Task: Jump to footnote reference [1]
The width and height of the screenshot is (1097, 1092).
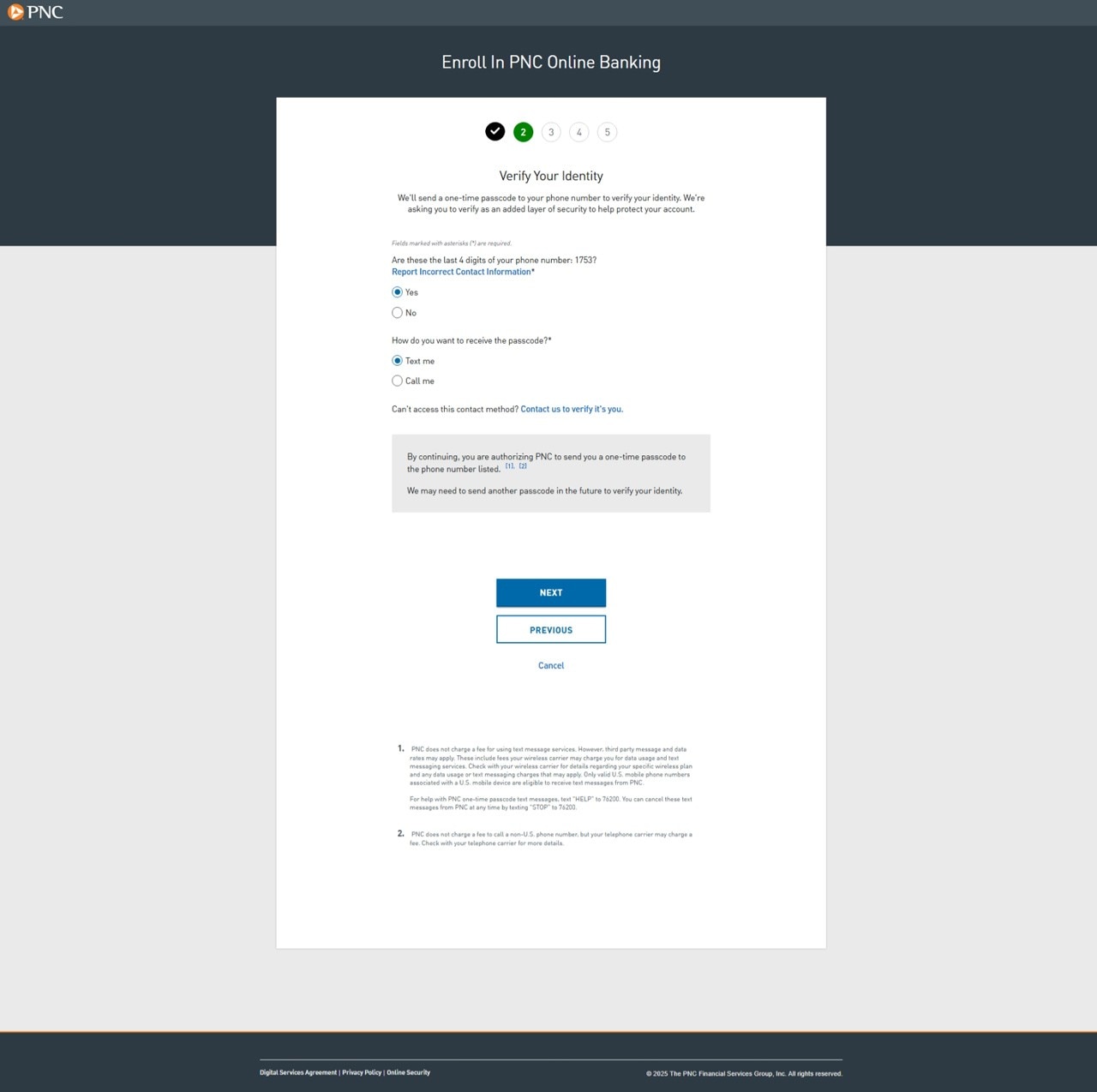Action: coord(509,466)
